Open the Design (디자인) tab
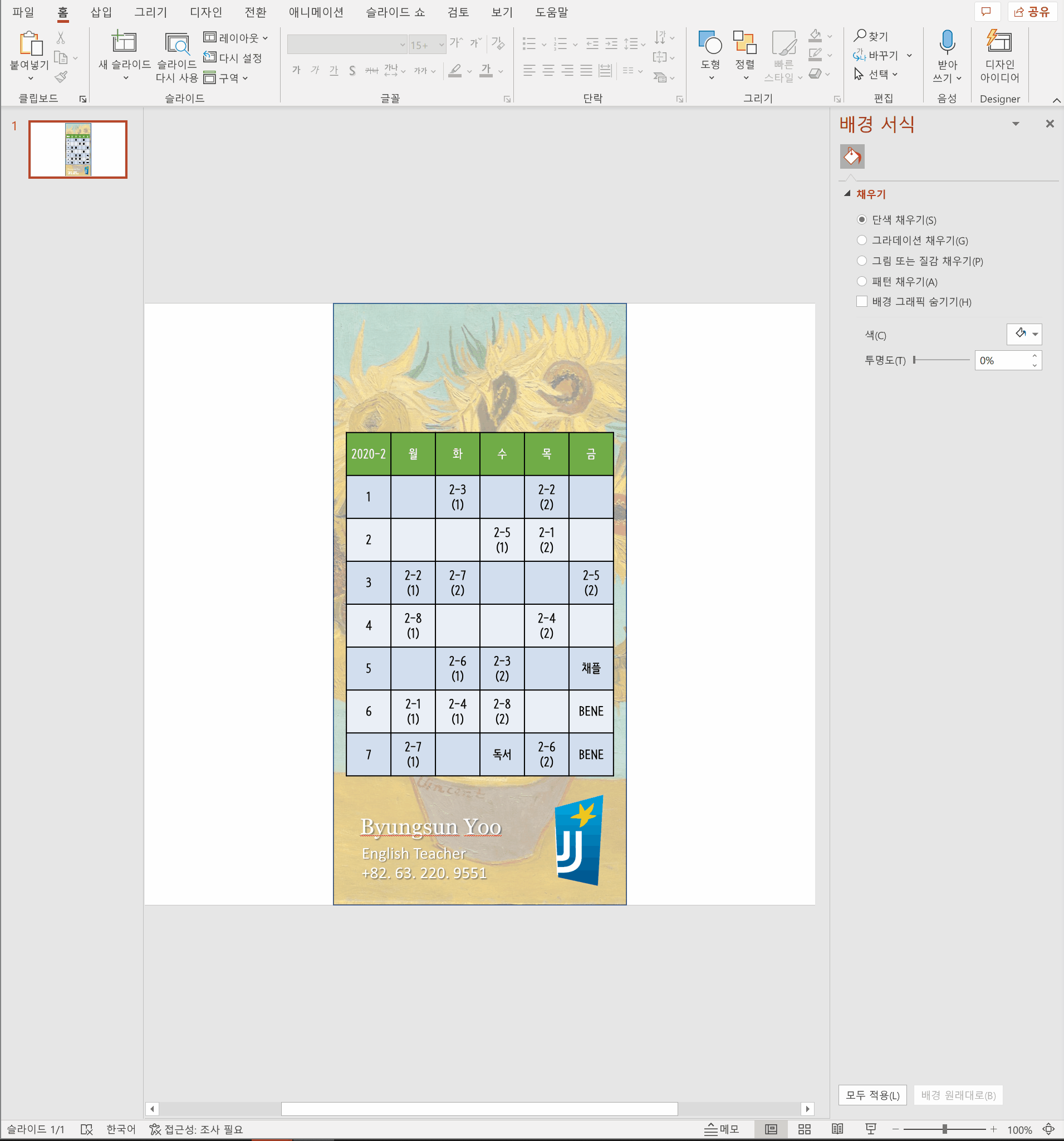Image resolution: width=1064 pixels, height=1141 pixels. tap(205, 12)
